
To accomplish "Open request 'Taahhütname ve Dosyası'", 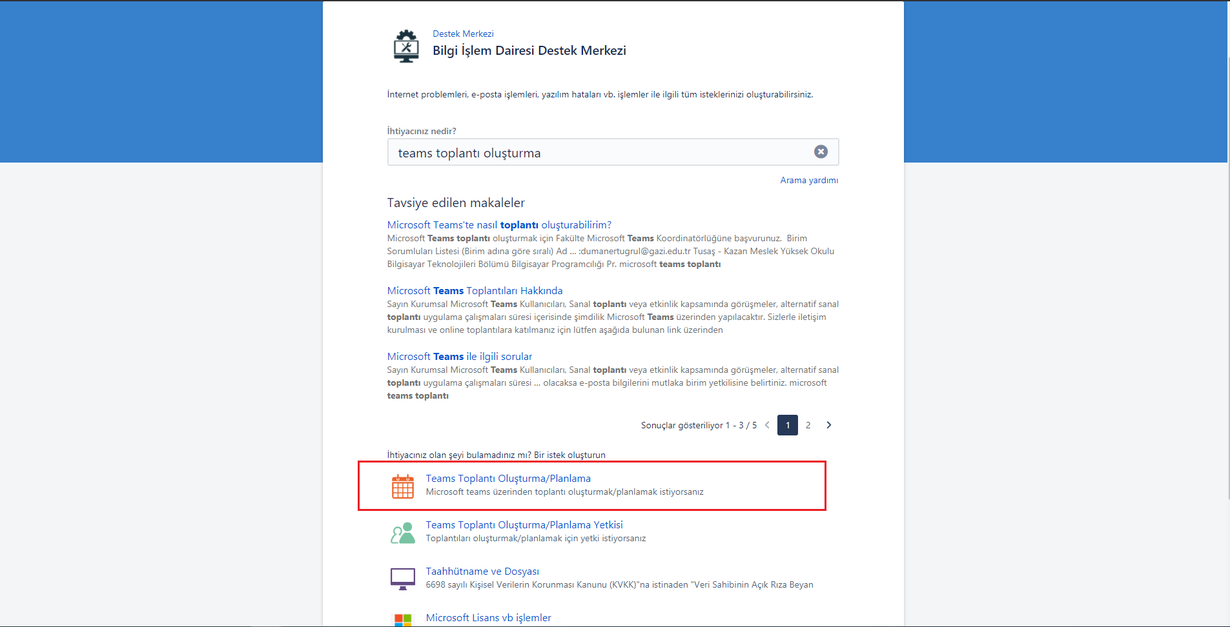I will click(x=482, y=571).
